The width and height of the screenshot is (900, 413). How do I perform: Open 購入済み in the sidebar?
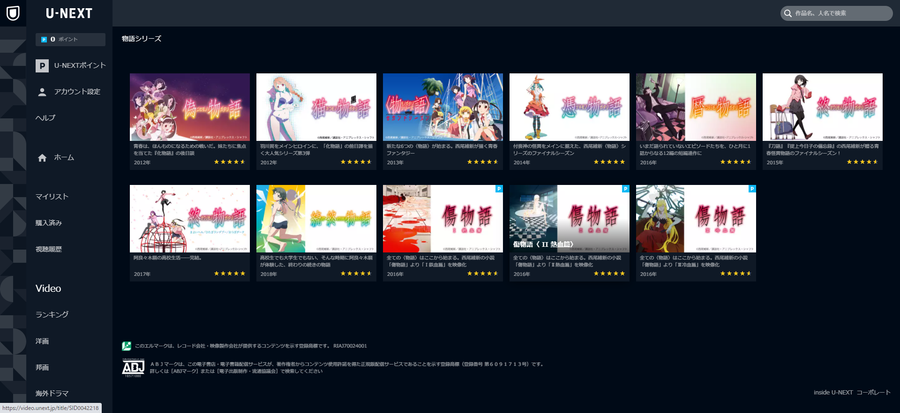pyautogui.click(x=49, y=223)
